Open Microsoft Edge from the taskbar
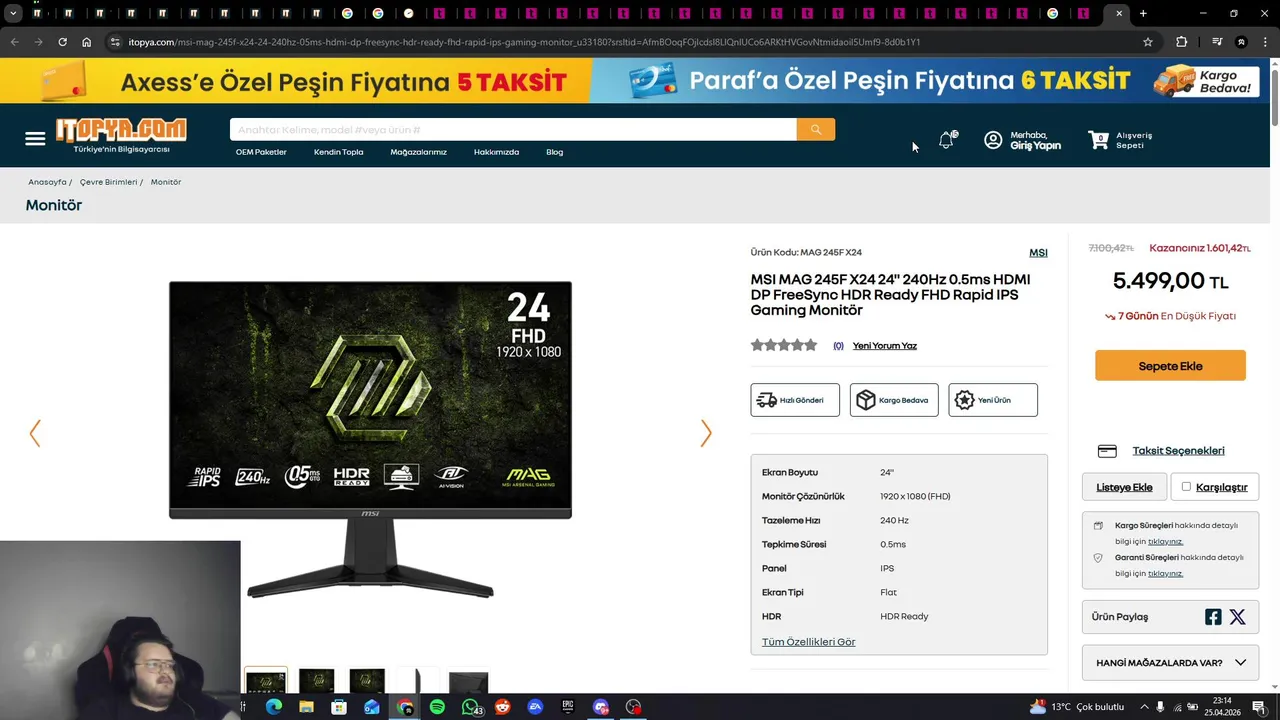The width and height of the screenshot is (1280, 720). [274, 707]
